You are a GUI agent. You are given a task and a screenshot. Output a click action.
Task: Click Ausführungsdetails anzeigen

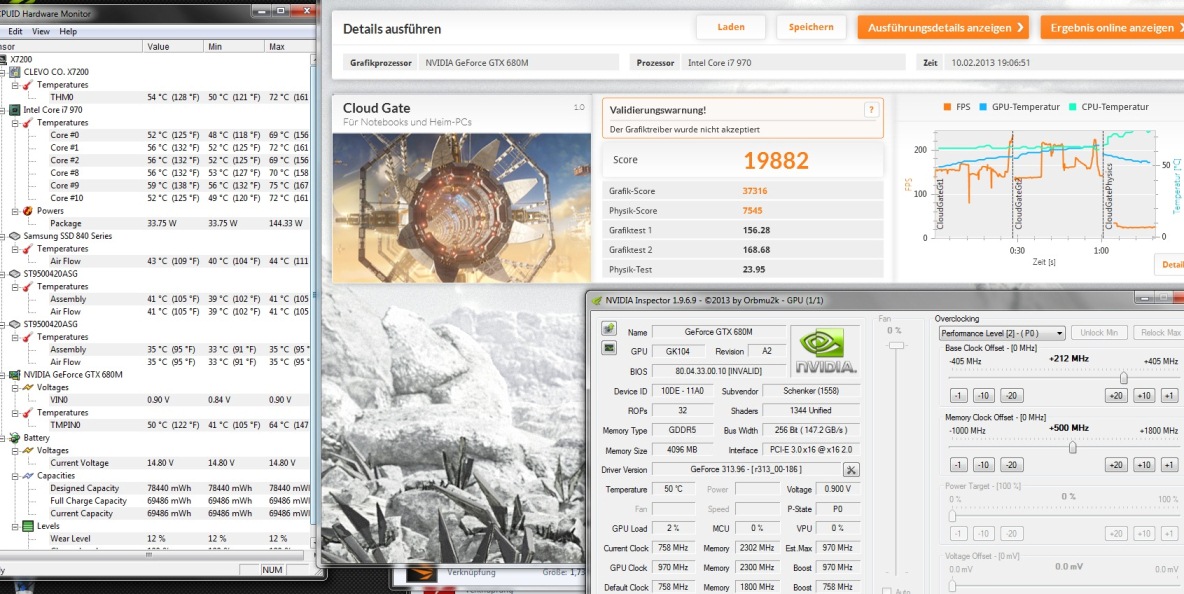pos(943,28)
